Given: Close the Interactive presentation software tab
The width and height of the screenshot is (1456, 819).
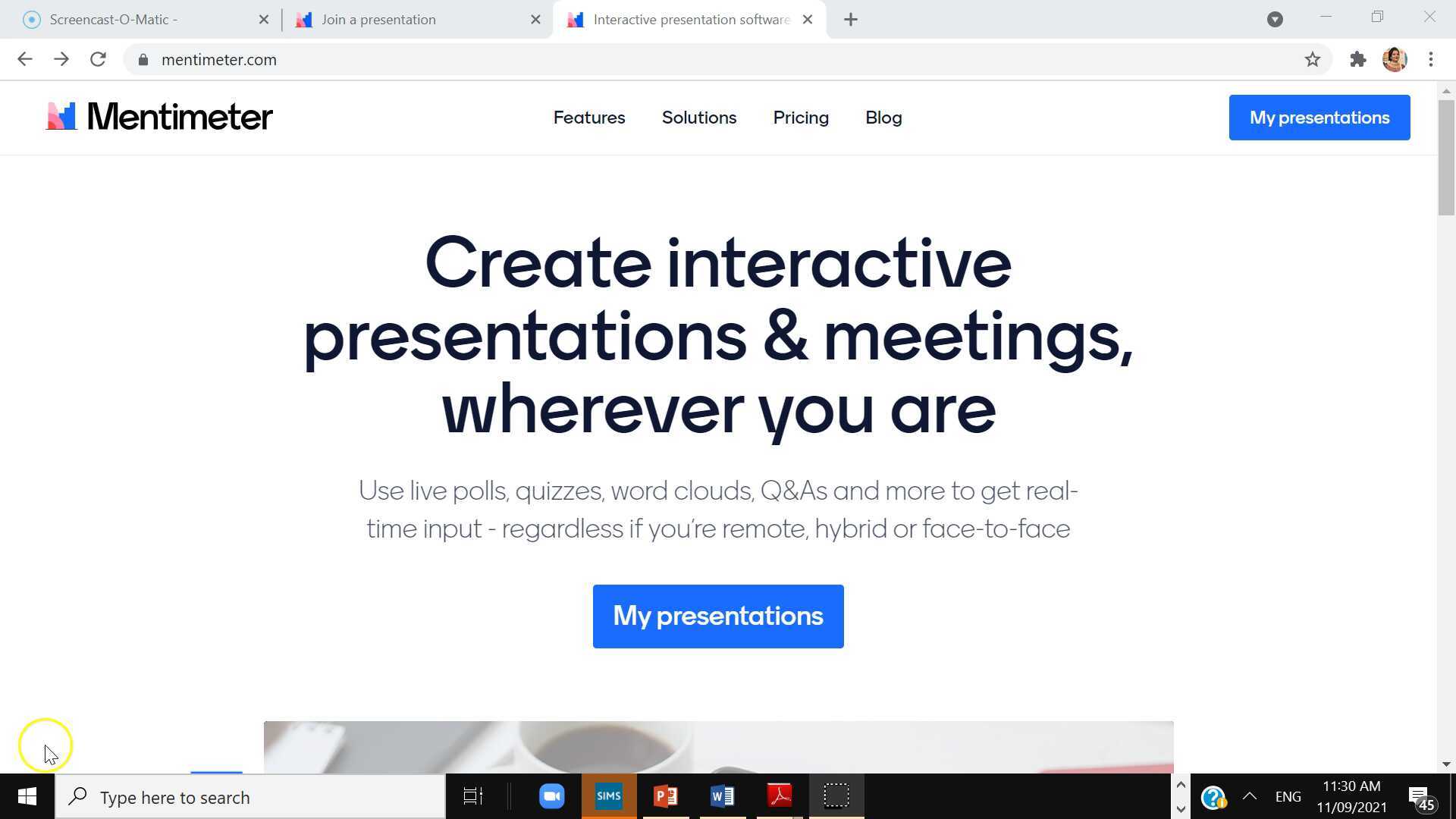Looking at the screenshot, I should (808, 20).
